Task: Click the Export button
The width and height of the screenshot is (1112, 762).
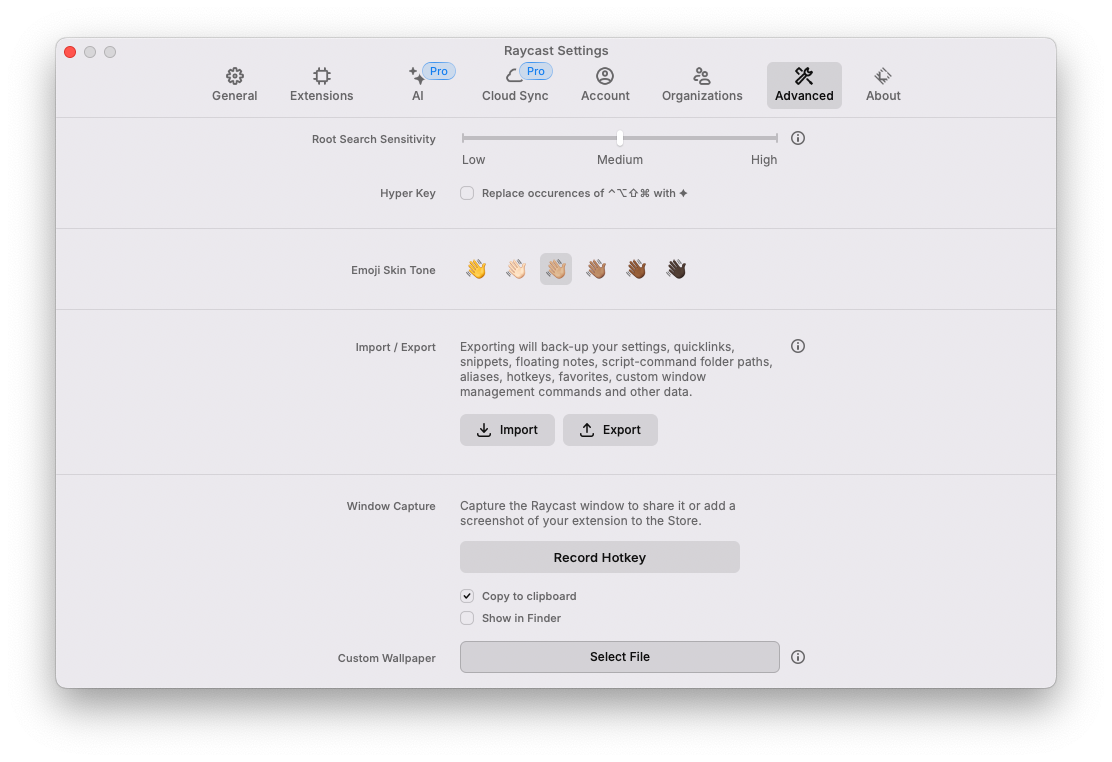Action: pos(610,430)
